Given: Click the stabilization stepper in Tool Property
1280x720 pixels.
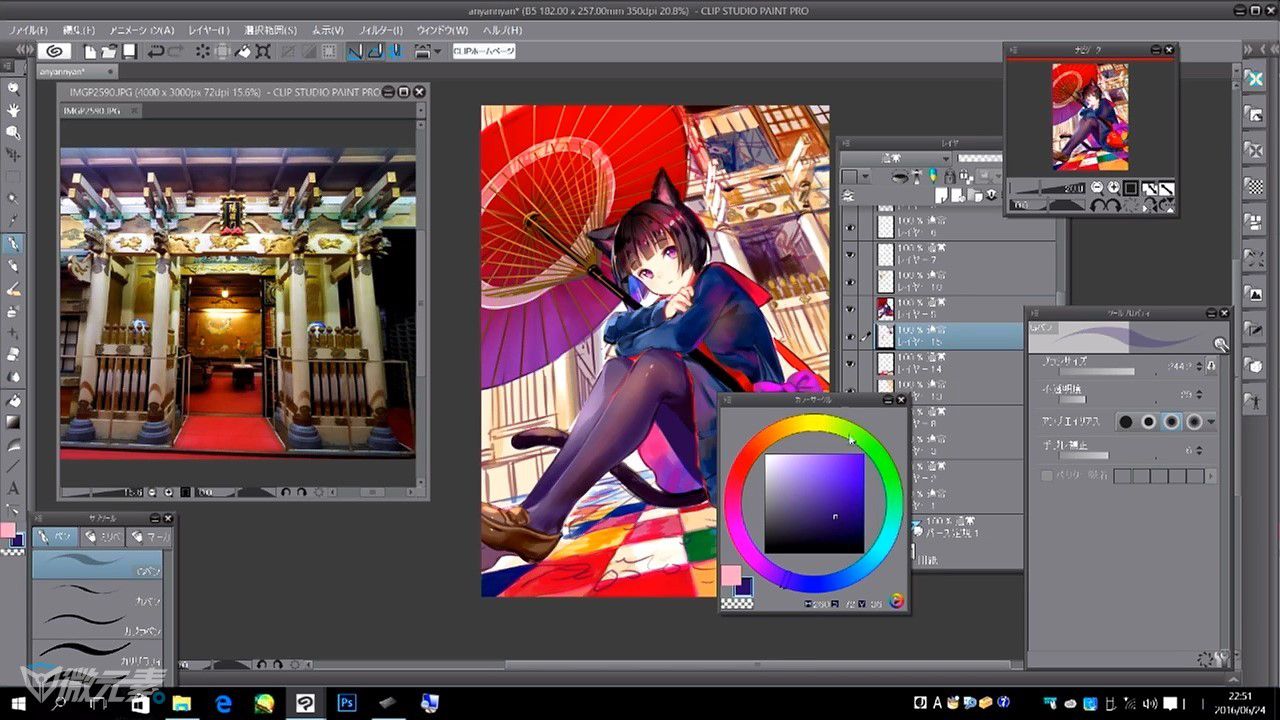Looking at the screenshot, I should click(x=1199, y=450).
